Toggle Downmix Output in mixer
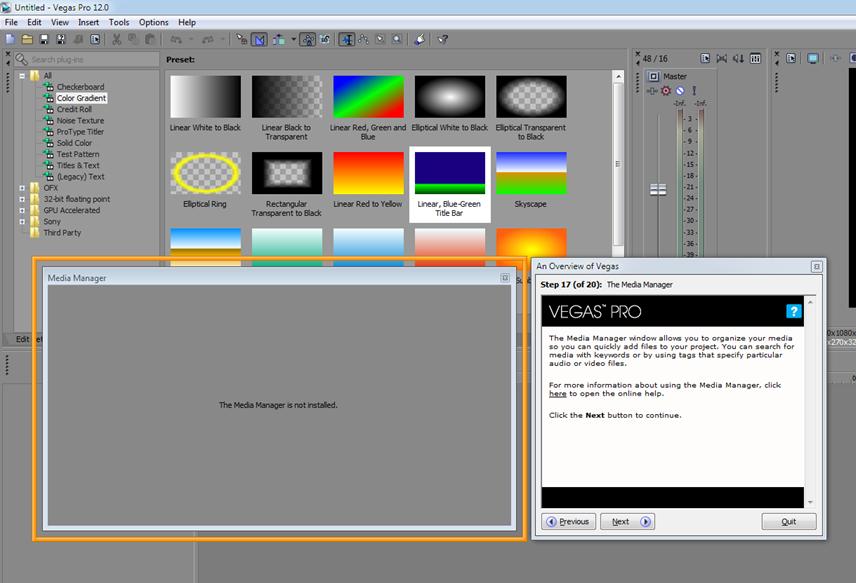 pyautogui.click(x=722, y=58)
